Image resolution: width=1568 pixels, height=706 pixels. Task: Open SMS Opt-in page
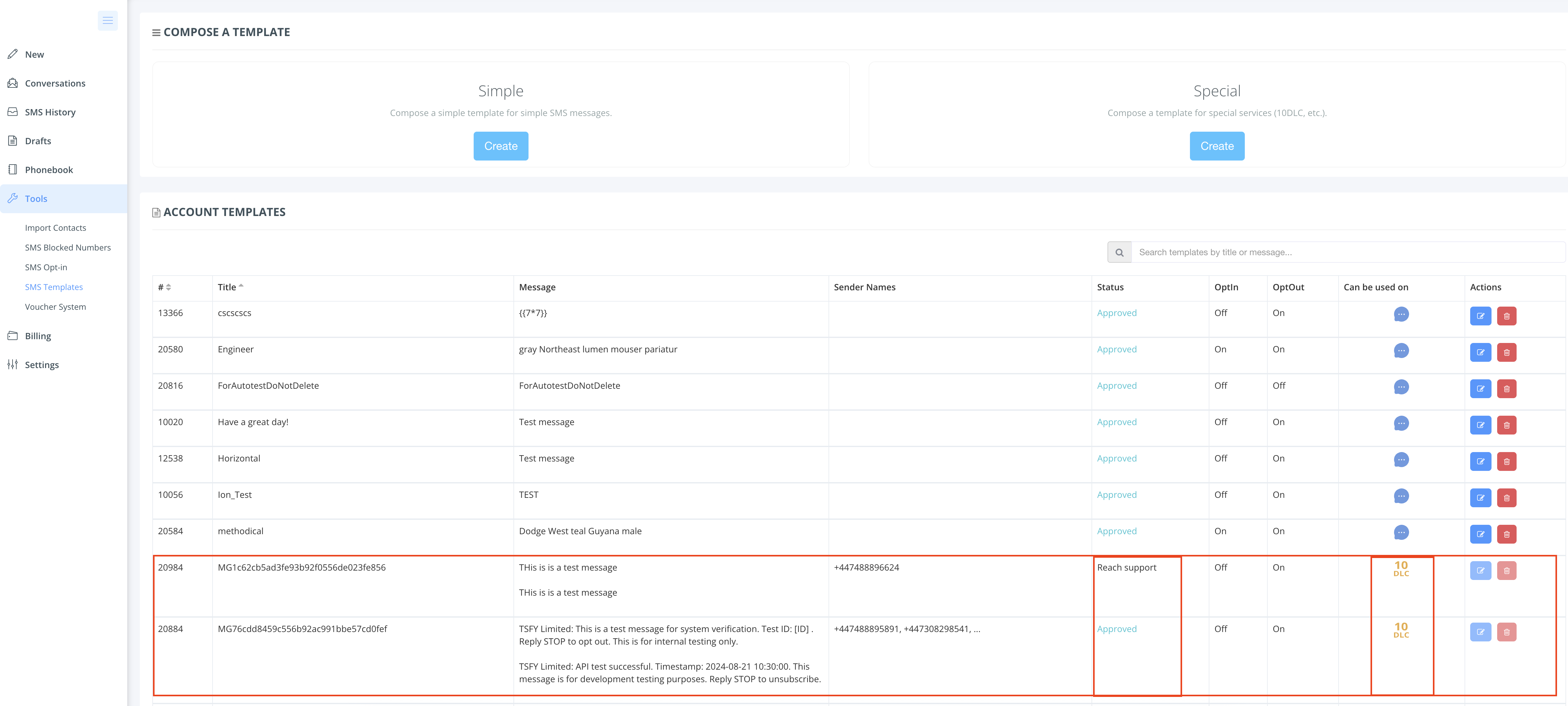coord(46,267)
